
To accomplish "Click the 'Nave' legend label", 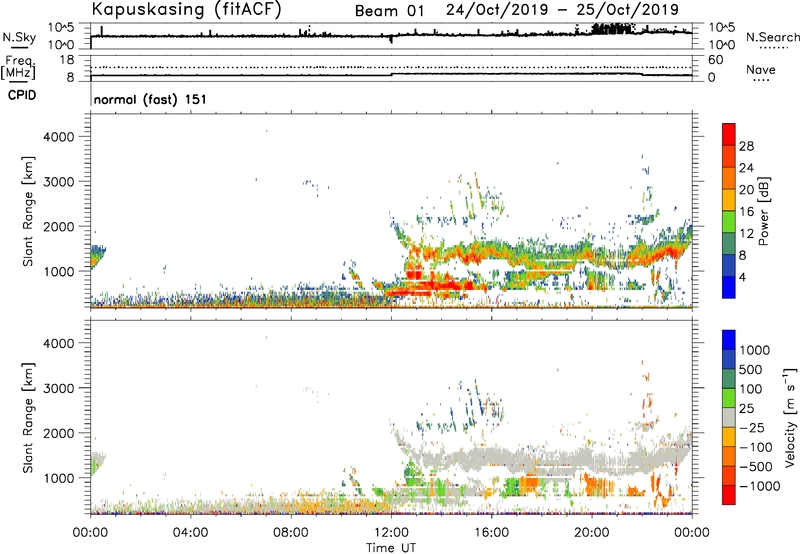I will 761,69.
